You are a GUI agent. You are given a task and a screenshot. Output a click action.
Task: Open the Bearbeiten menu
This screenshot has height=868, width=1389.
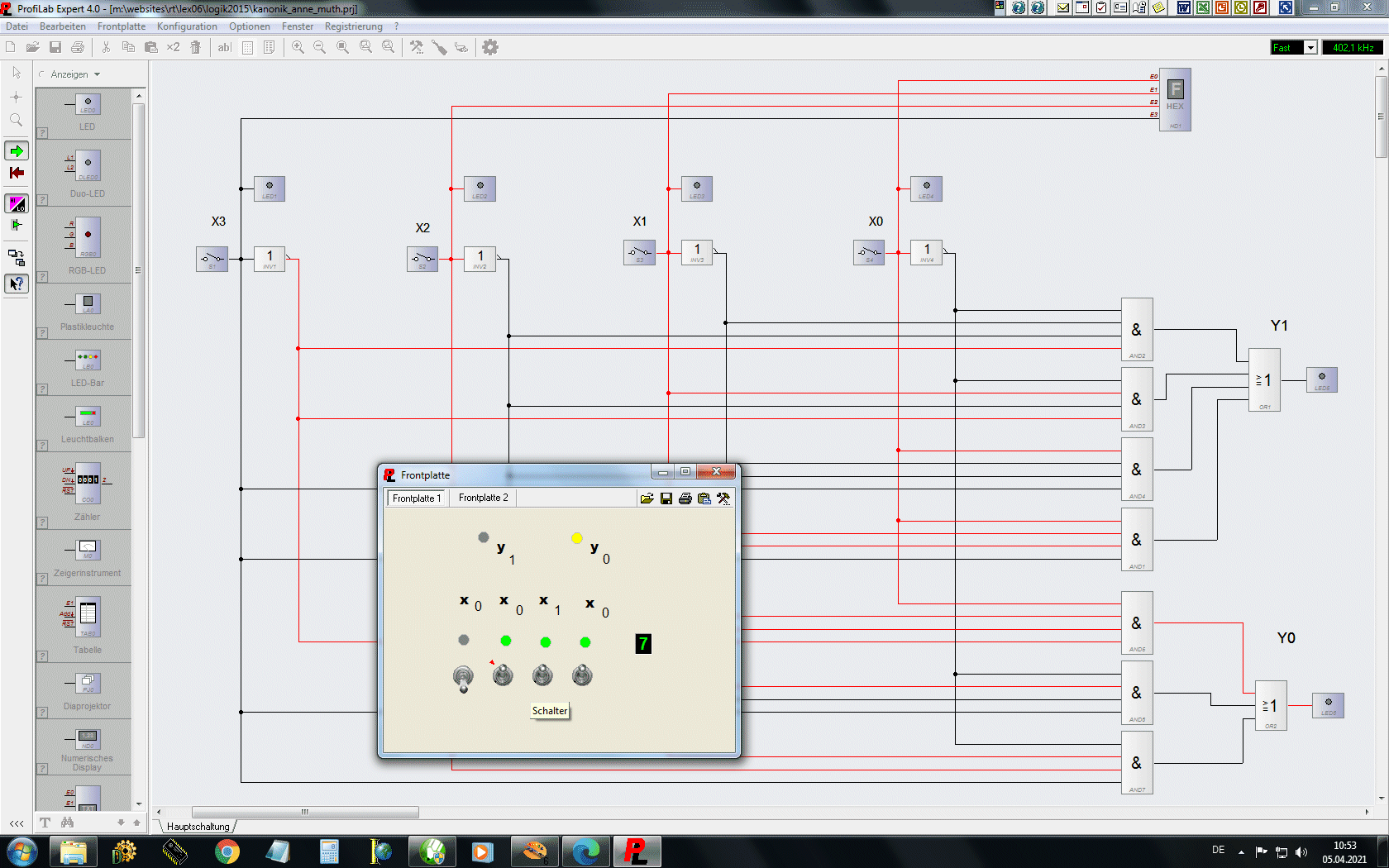63,26
